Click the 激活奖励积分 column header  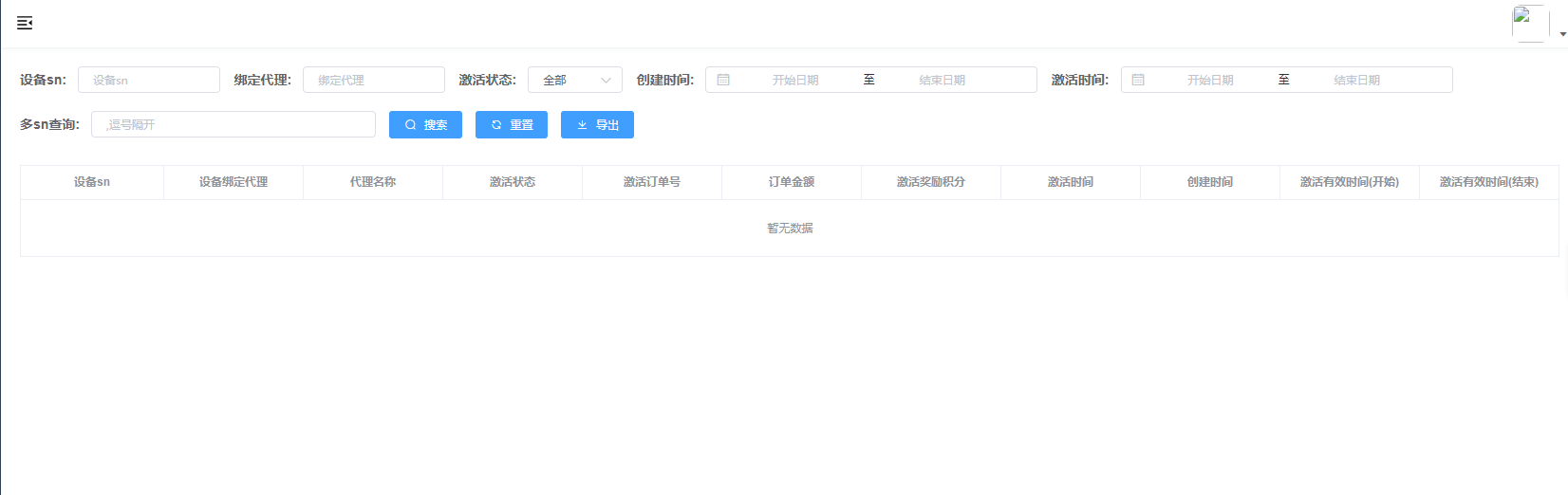(x=931, y=182)
